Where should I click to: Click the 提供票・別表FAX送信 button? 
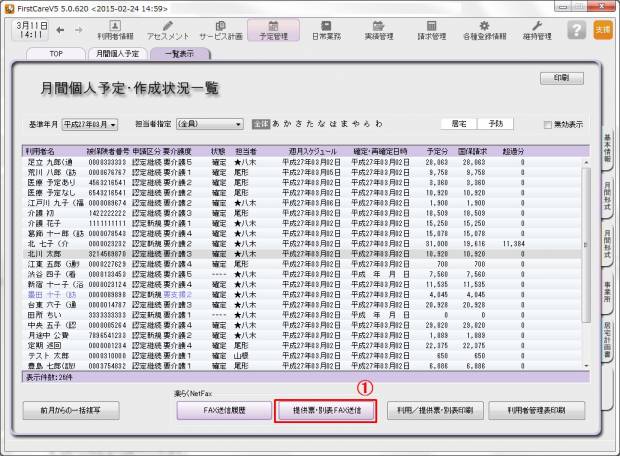click(326, 410)
